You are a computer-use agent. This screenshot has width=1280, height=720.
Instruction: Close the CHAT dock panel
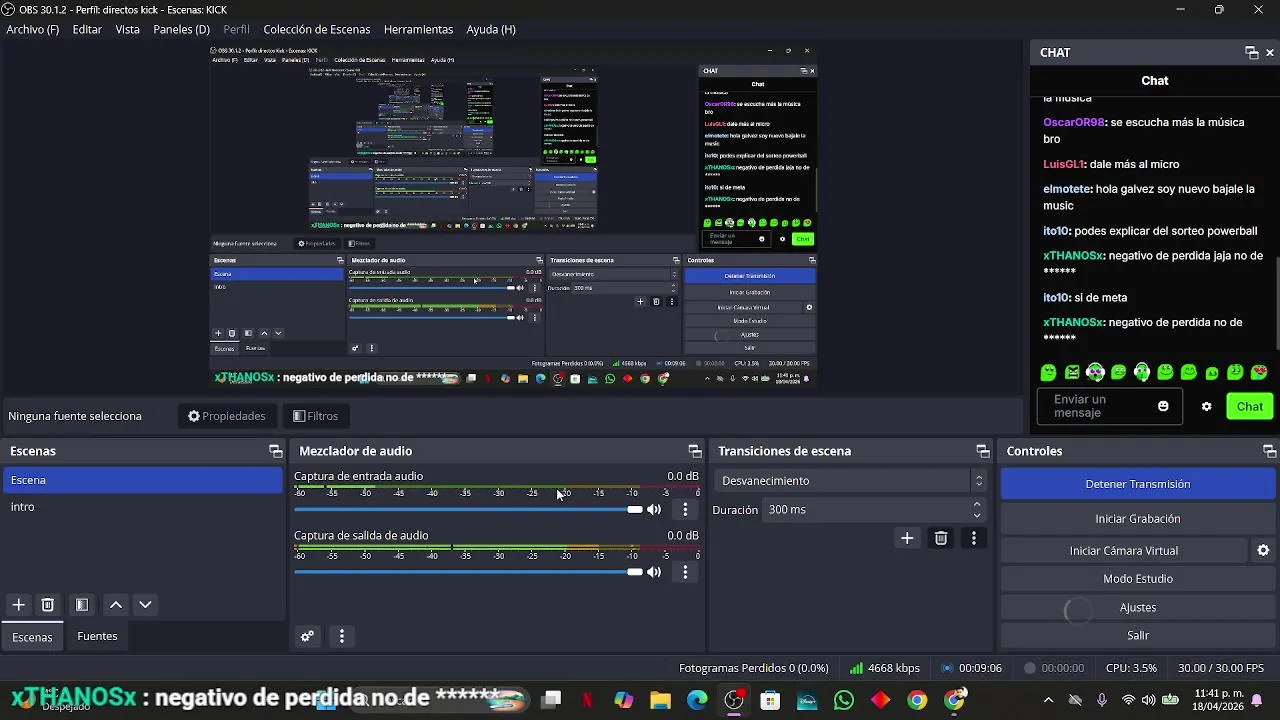point(1270,52)
